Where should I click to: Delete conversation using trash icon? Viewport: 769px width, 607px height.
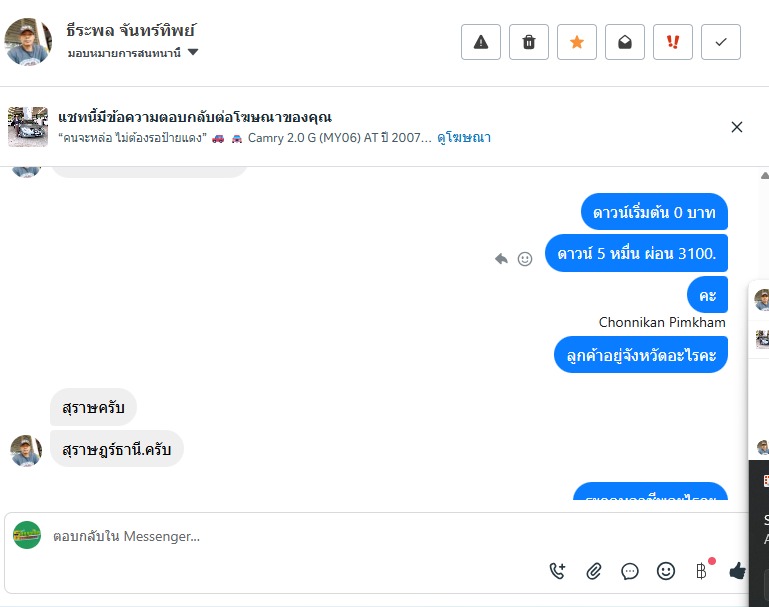pos(529,42)
